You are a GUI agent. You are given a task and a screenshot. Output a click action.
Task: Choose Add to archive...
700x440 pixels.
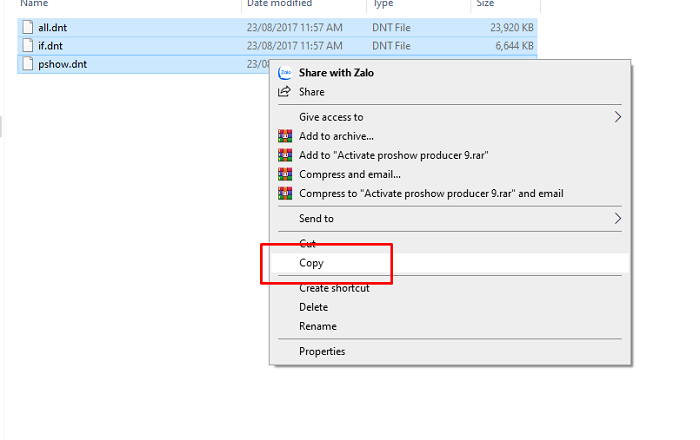click(450, 136)
